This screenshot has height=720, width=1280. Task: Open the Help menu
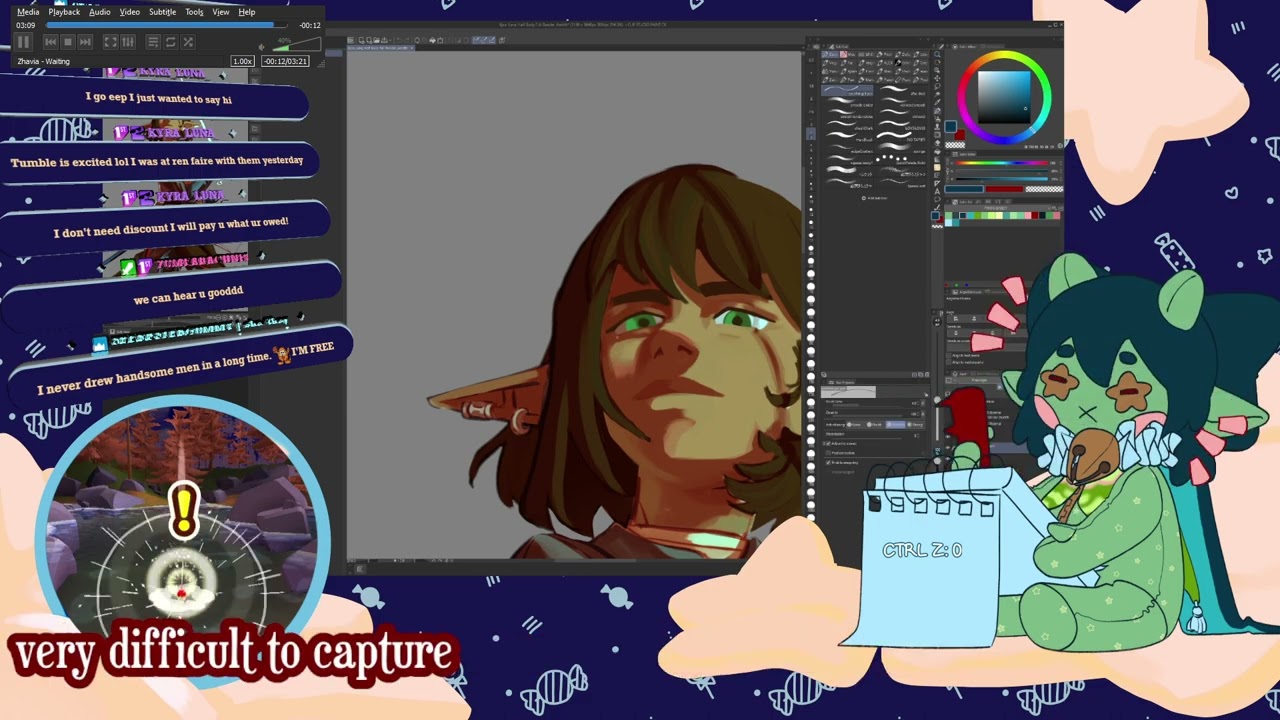[x=247, y=12]
